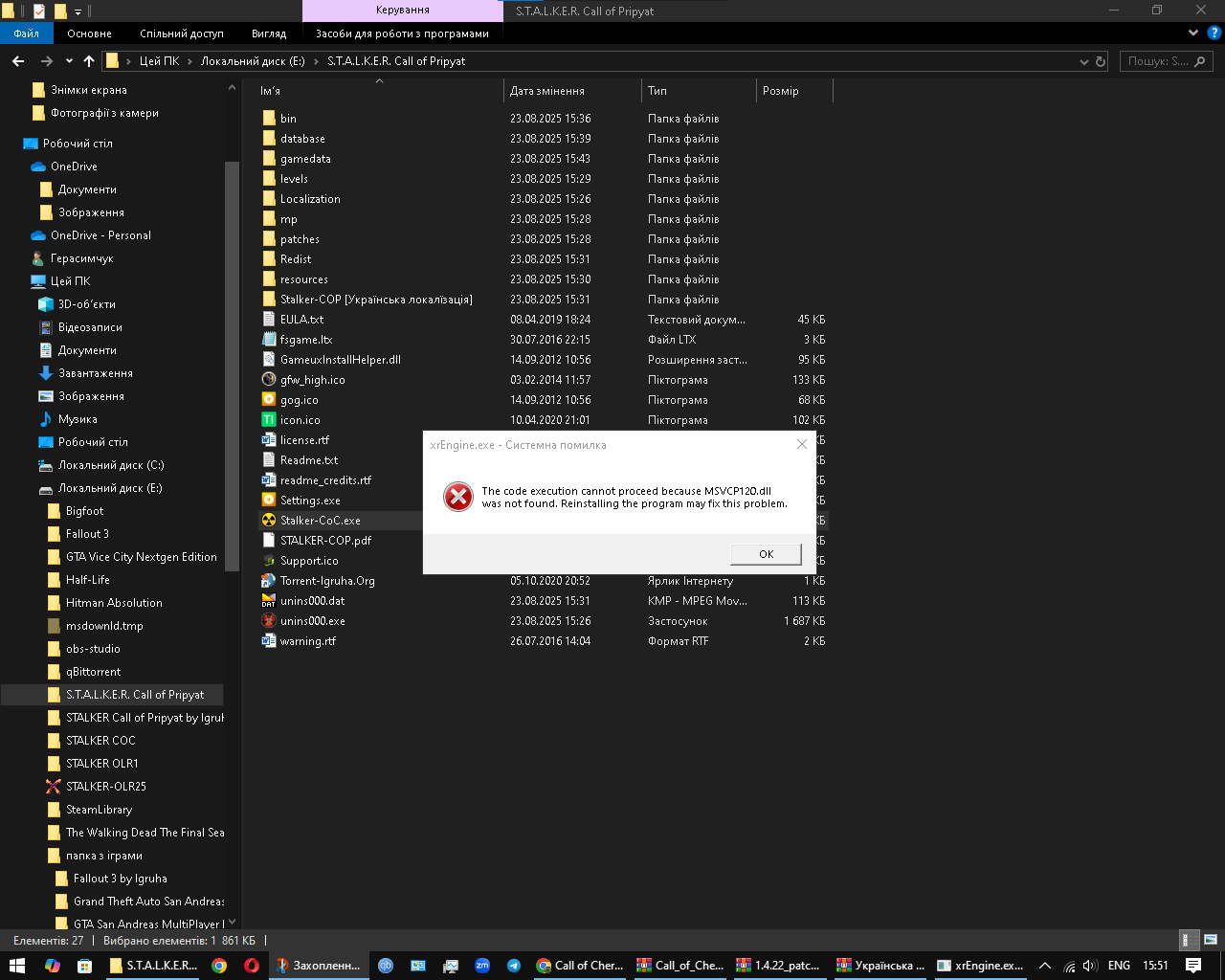Viewport: 1225px width, 980px height.
Task: Sort by the Дата змінення column header
Action: (x=572, y=91)
